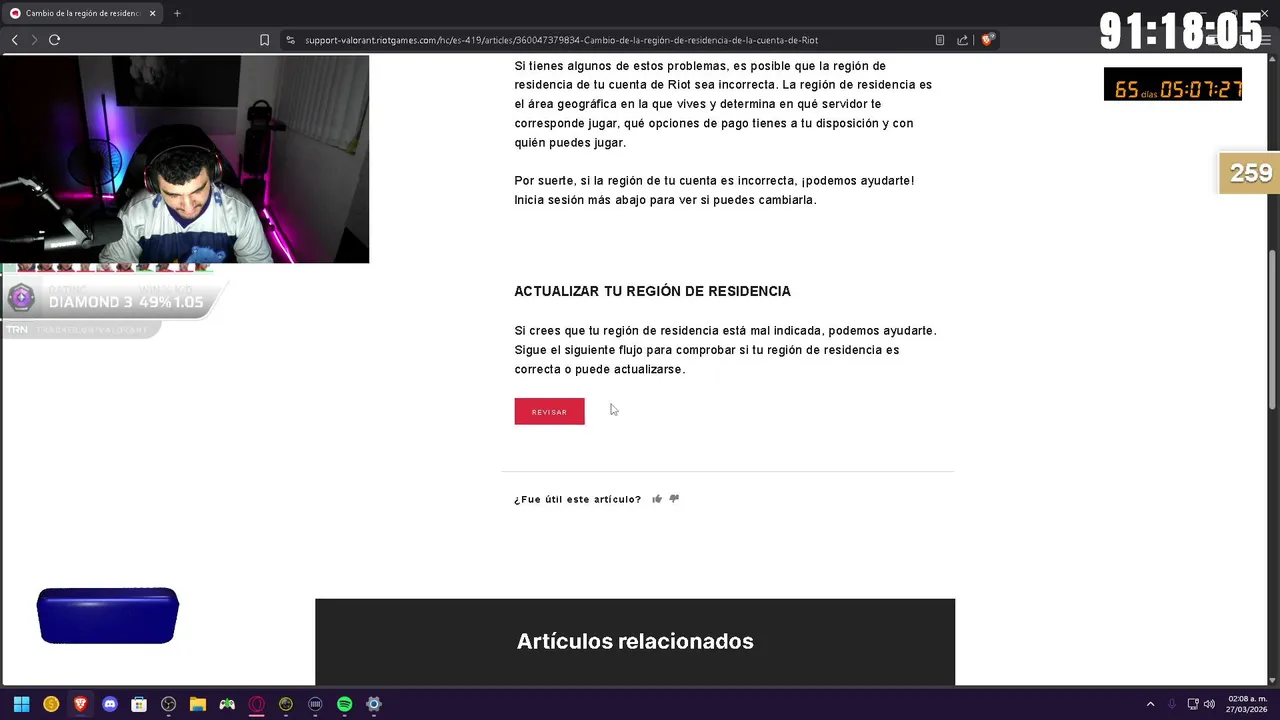The width and height of the screenshot is (1280, 720).
Task: Select the 'Cambio de la región de residencia' tab
Action: coord(84,13)
